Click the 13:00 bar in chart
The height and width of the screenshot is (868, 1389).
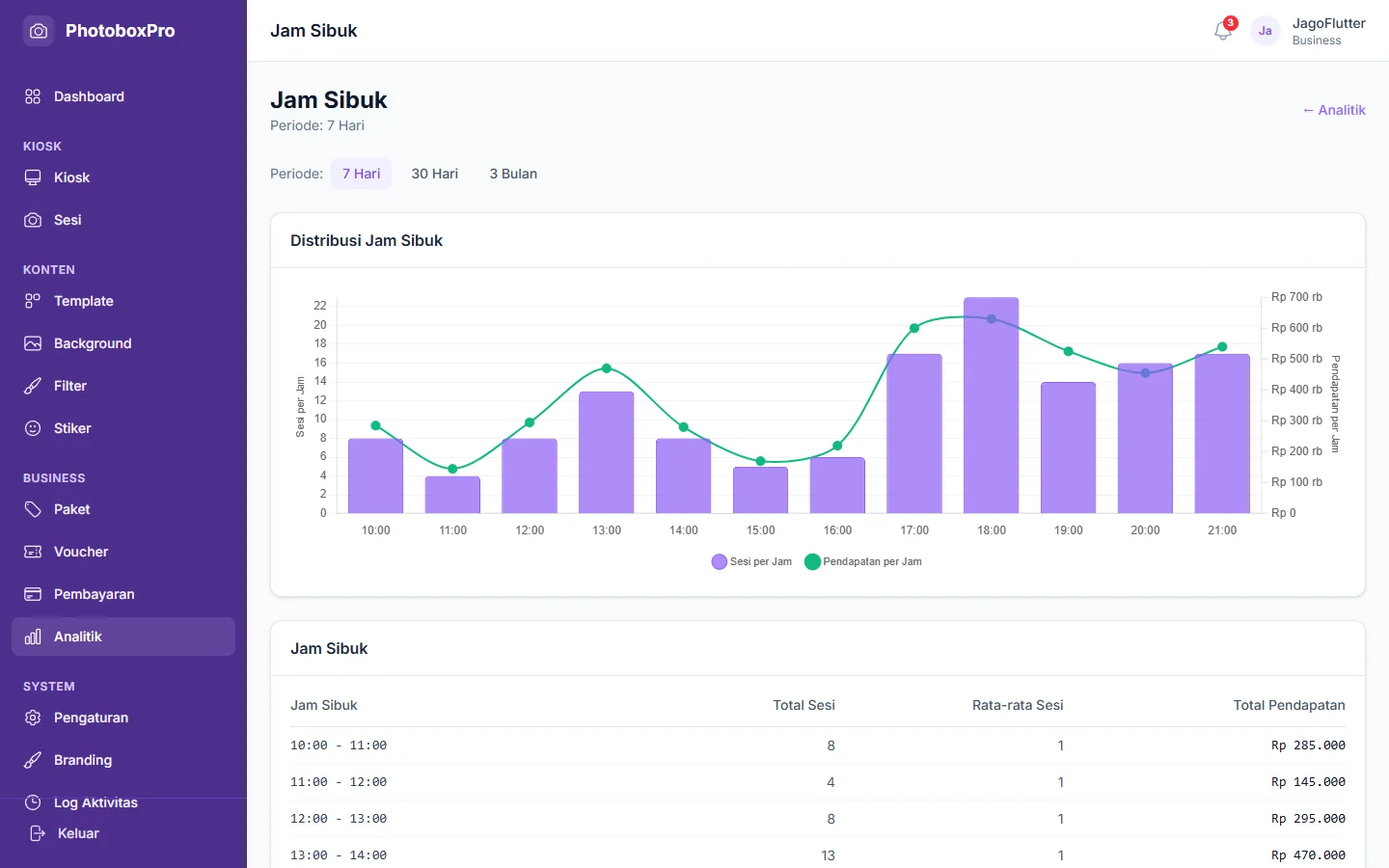point(607,452)
